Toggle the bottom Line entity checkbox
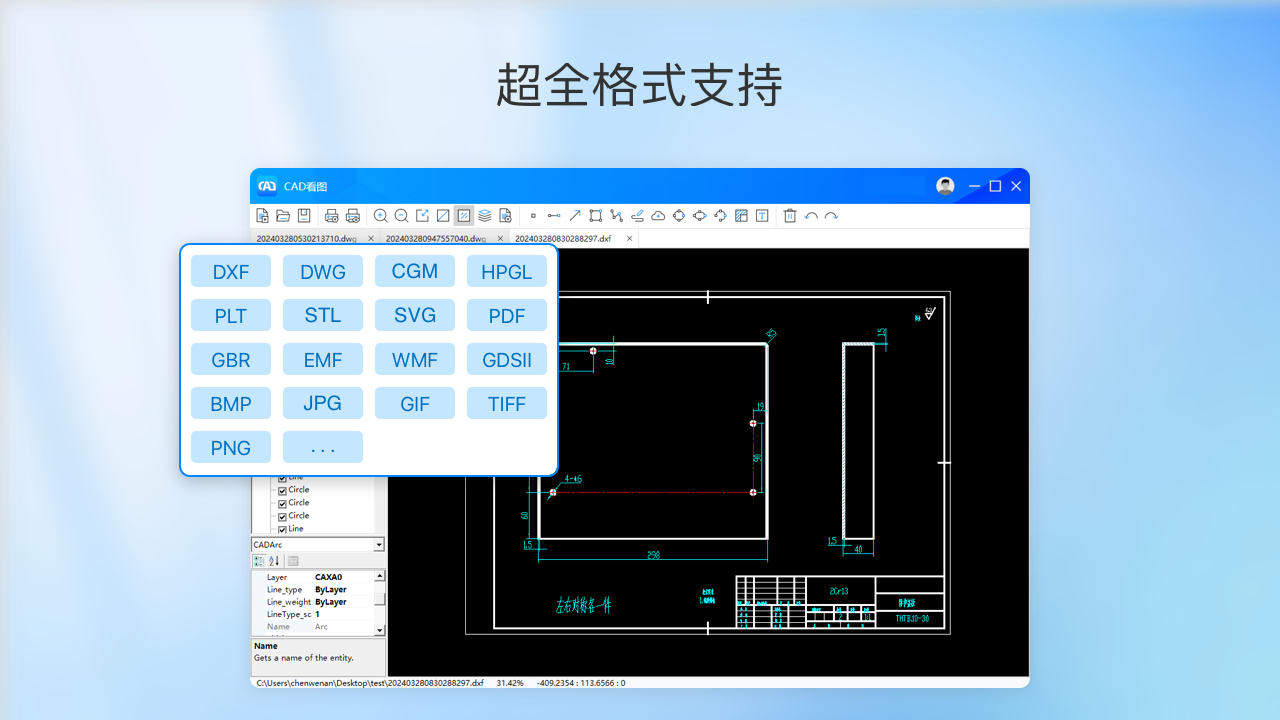The width and height of the screenshot is (1280, 720). coord(282,529)
